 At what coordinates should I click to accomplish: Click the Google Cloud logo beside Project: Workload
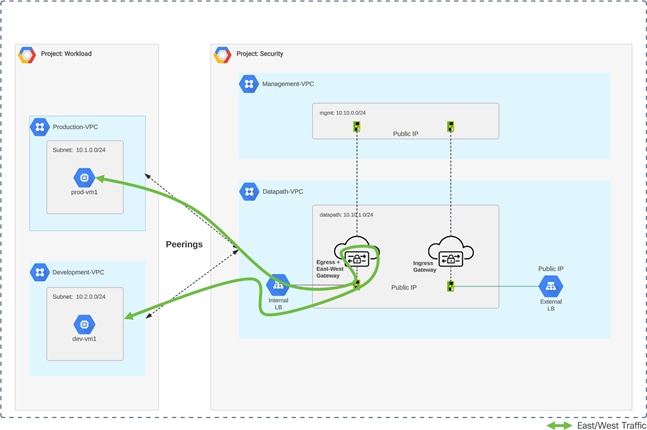tap(27, 55)
